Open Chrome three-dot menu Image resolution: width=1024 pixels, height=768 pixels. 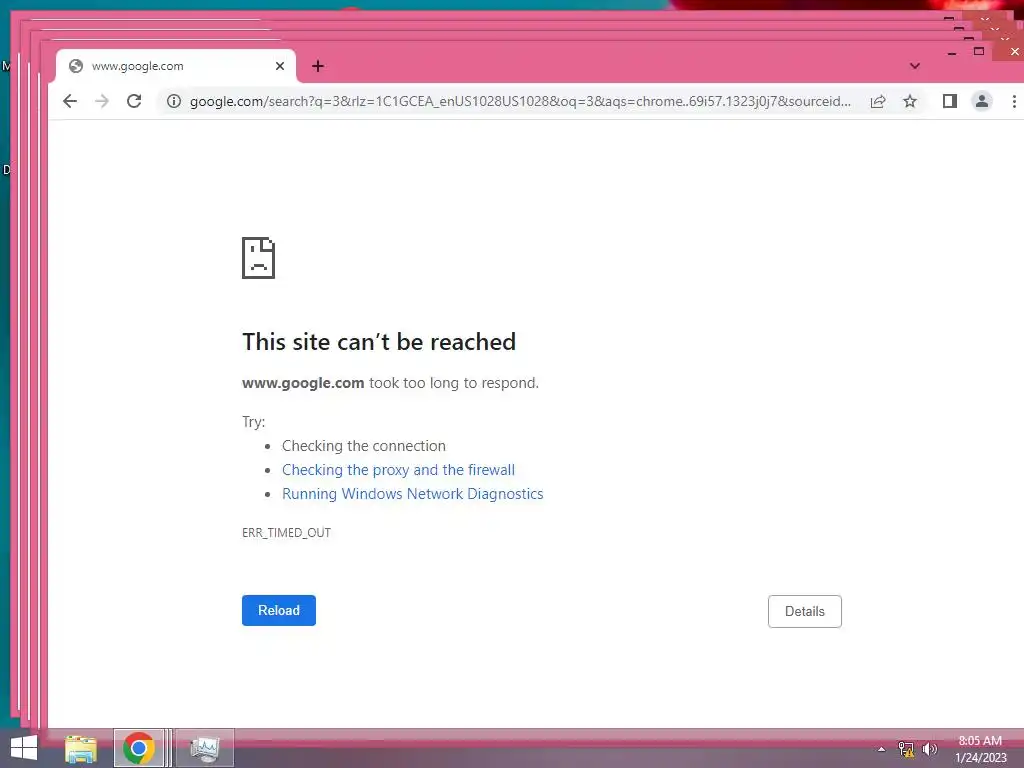(x=1014, y=101)
